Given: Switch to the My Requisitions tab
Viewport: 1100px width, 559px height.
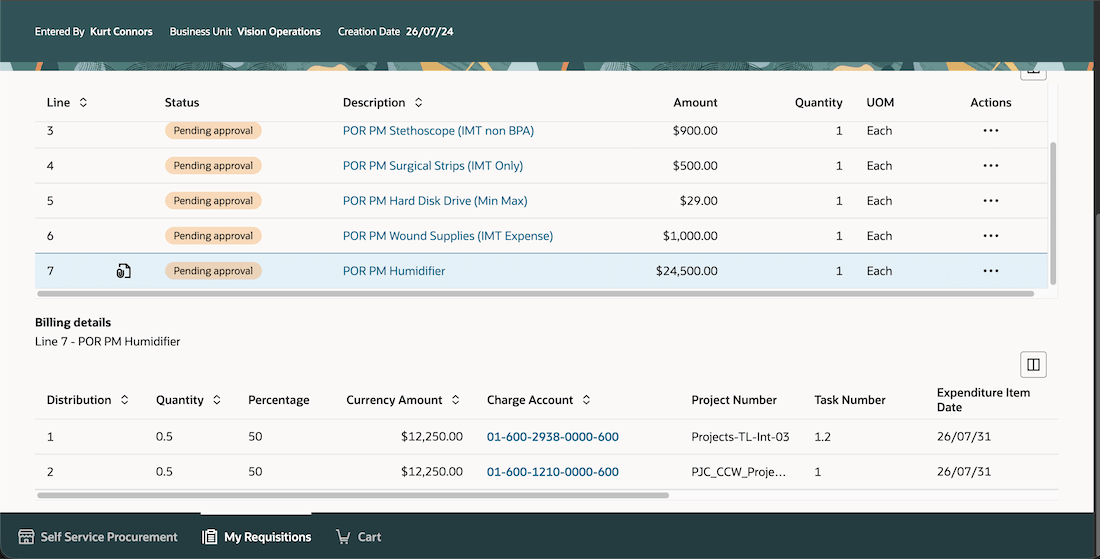Looking at the screenshot, I should (x=256, y=537).
